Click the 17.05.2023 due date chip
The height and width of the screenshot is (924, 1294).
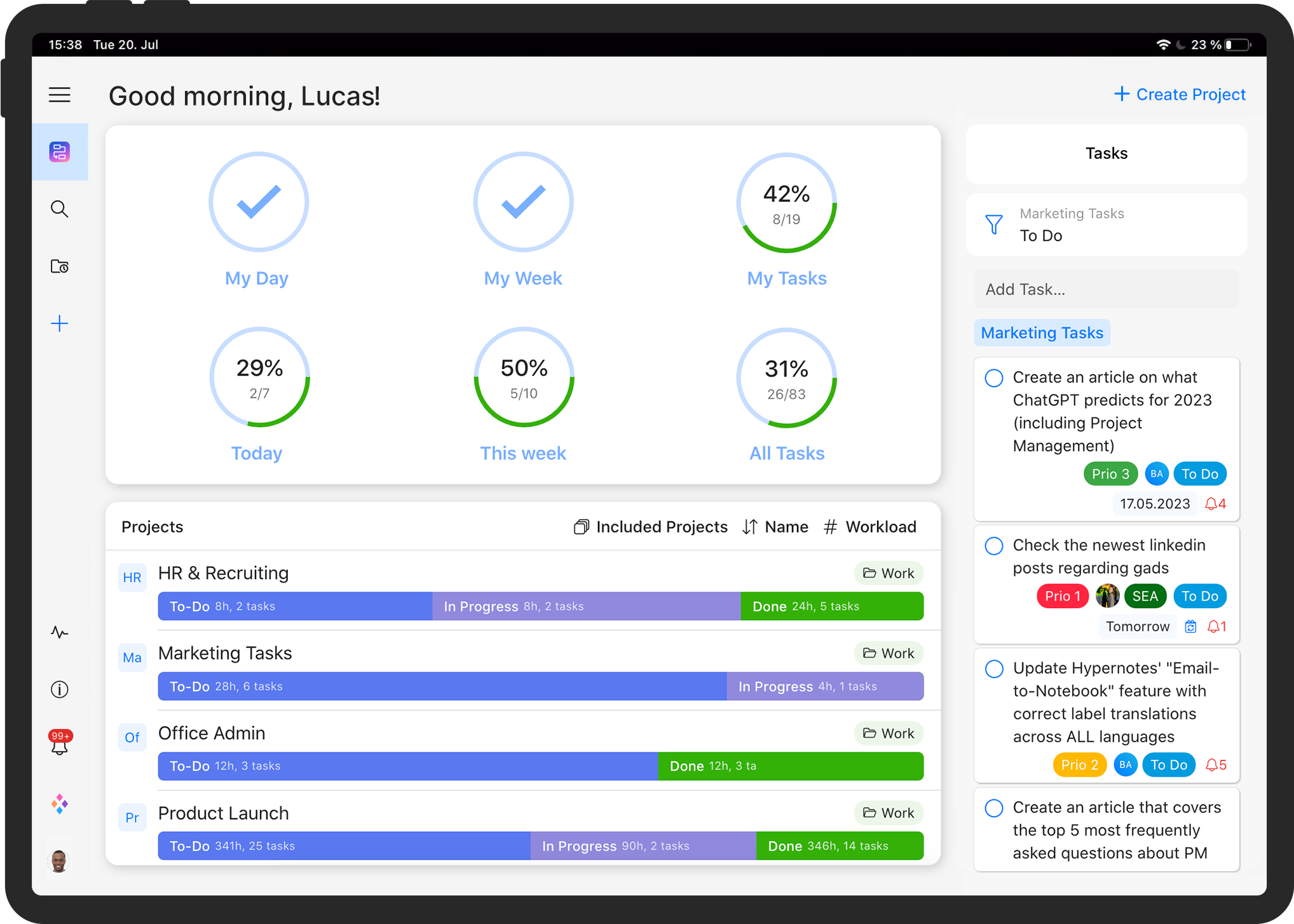click(x=1155, y=504)
